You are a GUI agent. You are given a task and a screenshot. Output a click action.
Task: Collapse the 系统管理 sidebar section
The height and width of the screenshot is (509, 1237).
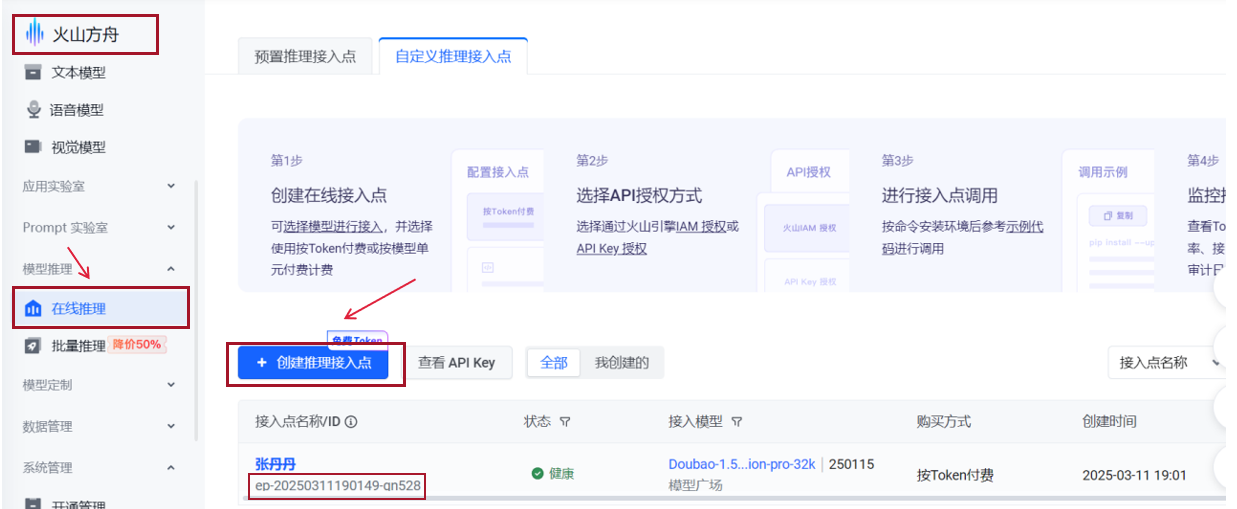[x=170, y=467]
